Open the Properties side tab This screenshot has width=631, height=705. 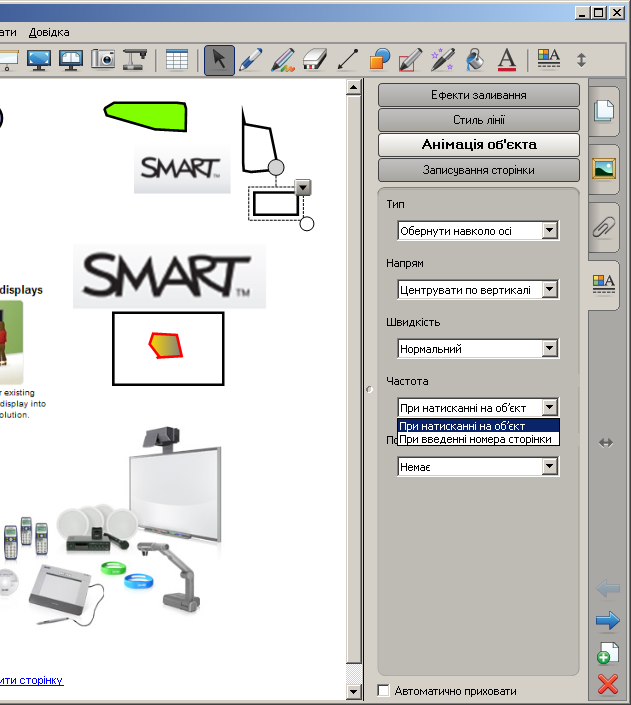point(604,285)
